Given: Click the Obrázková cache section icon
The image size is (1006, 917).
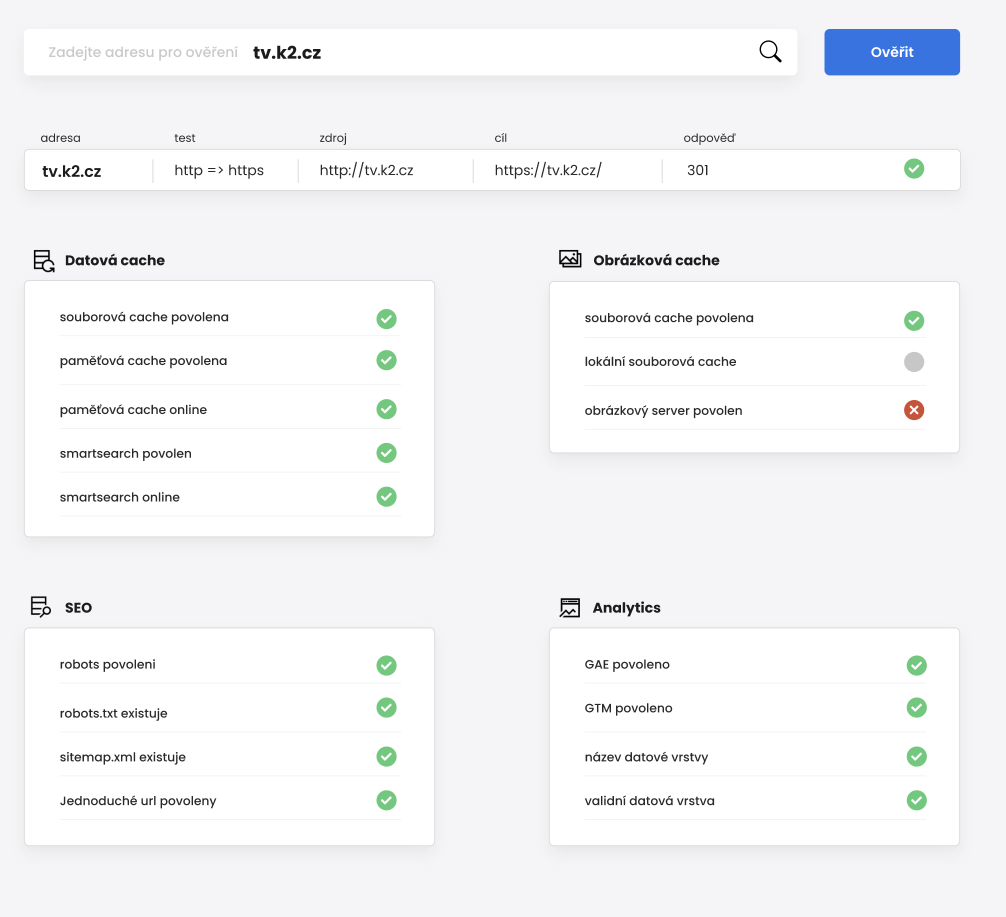Looking at the screenshot, I should coord(570,260).
